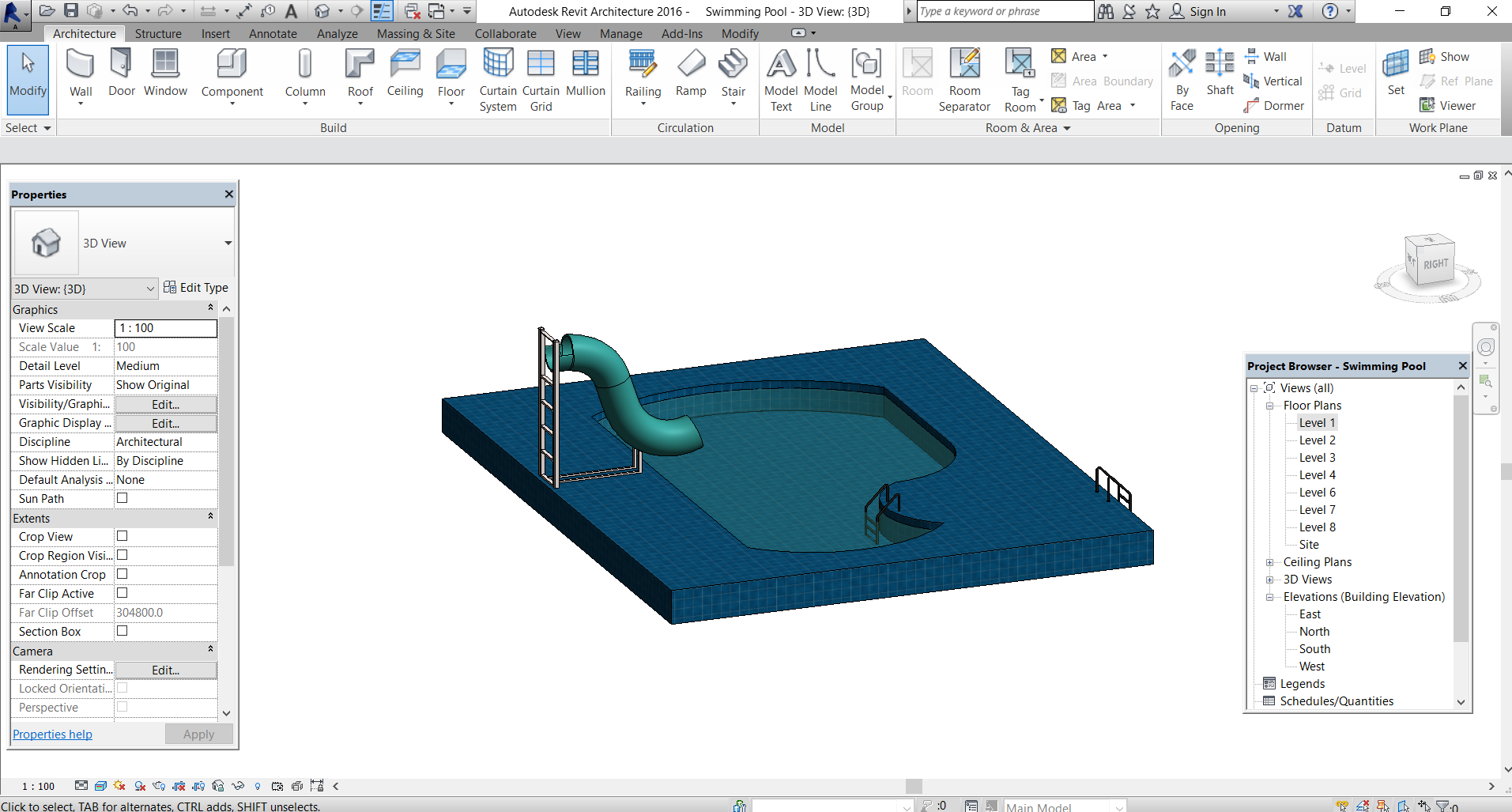Image resolution: width=1512 pixels, height=812 pixels.
Task: Open the Railing tool
Action: click(642, 75)
